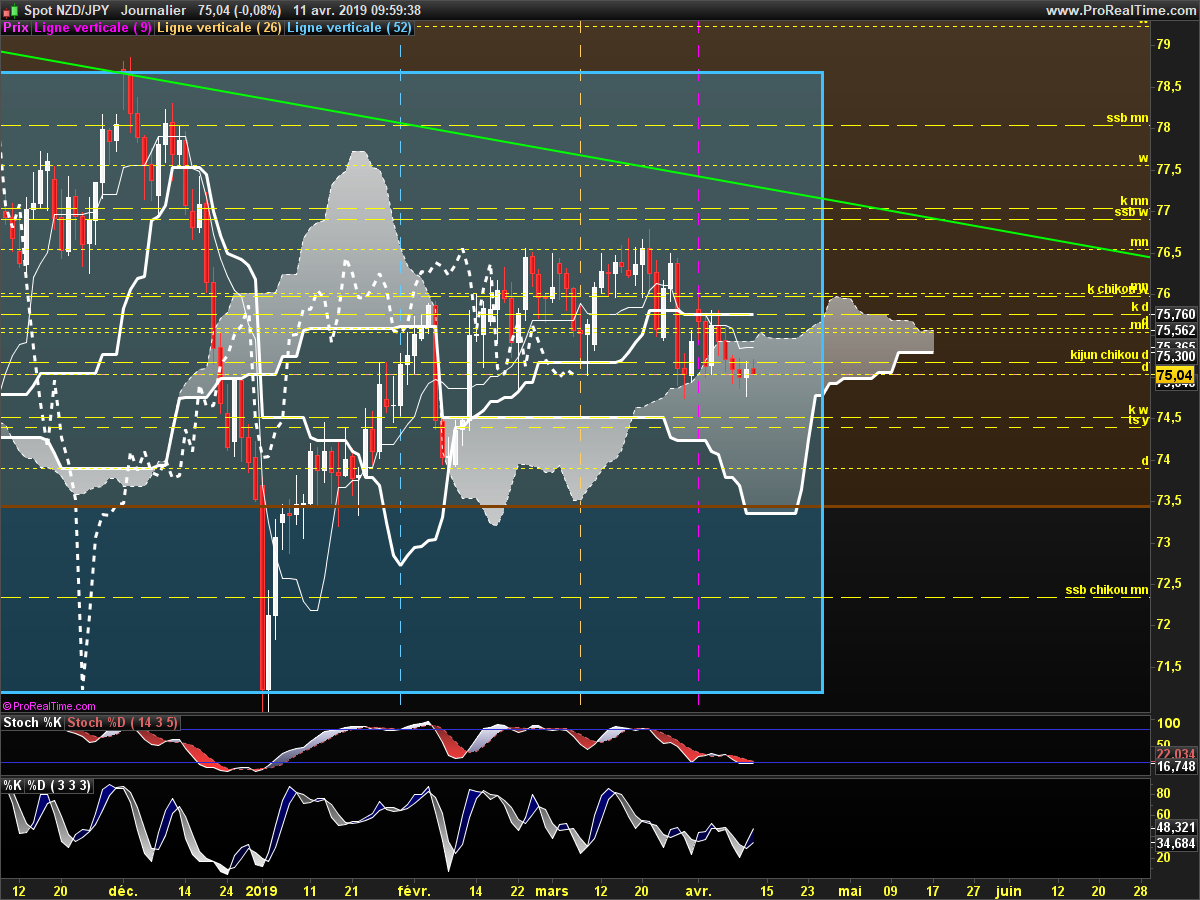Click the ©ProRealTime.com copyright link
Image resolution: width=1200 pixels, height=900 pixels.
pyautogui.click(x=49, y=706)
